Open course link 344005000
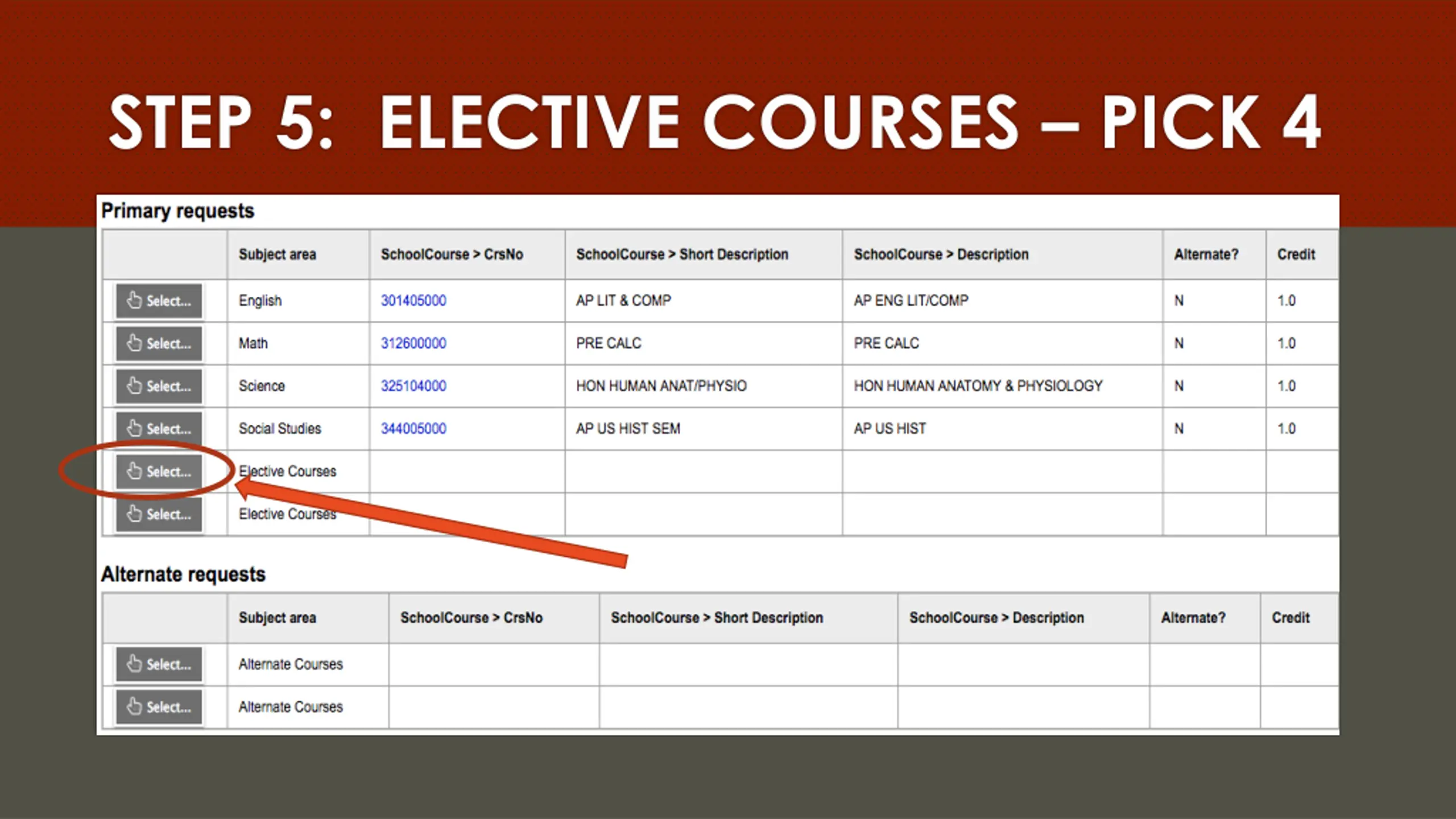Image resolution: width=1456 pixels, height=819 pixels. click(x=413, y=428)
